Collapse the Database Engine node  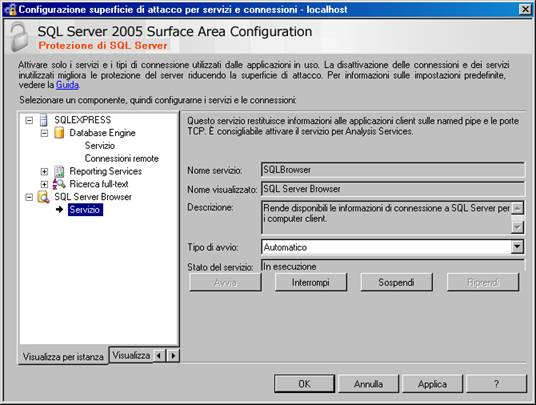(x=44, y=133)
